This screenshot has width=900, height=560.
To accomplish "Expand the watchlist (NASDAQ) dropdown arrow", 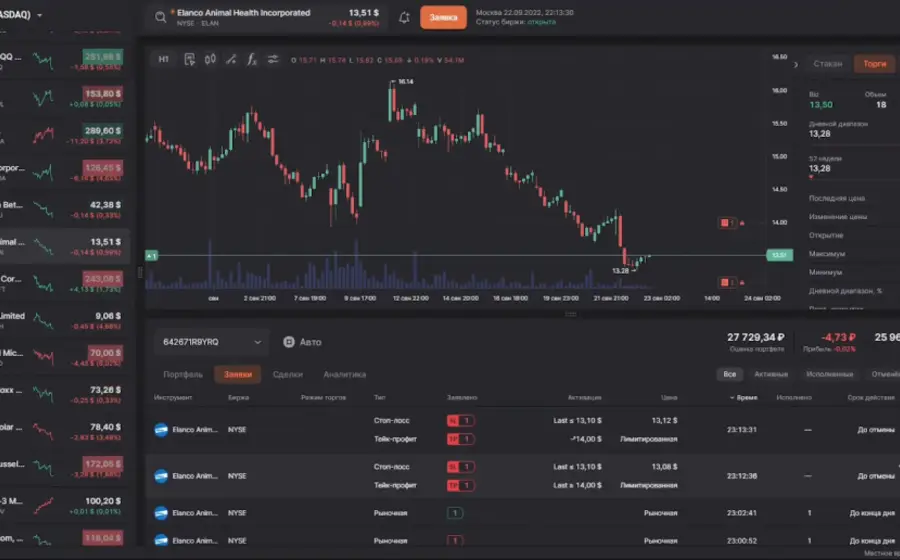I will point(40,15).
